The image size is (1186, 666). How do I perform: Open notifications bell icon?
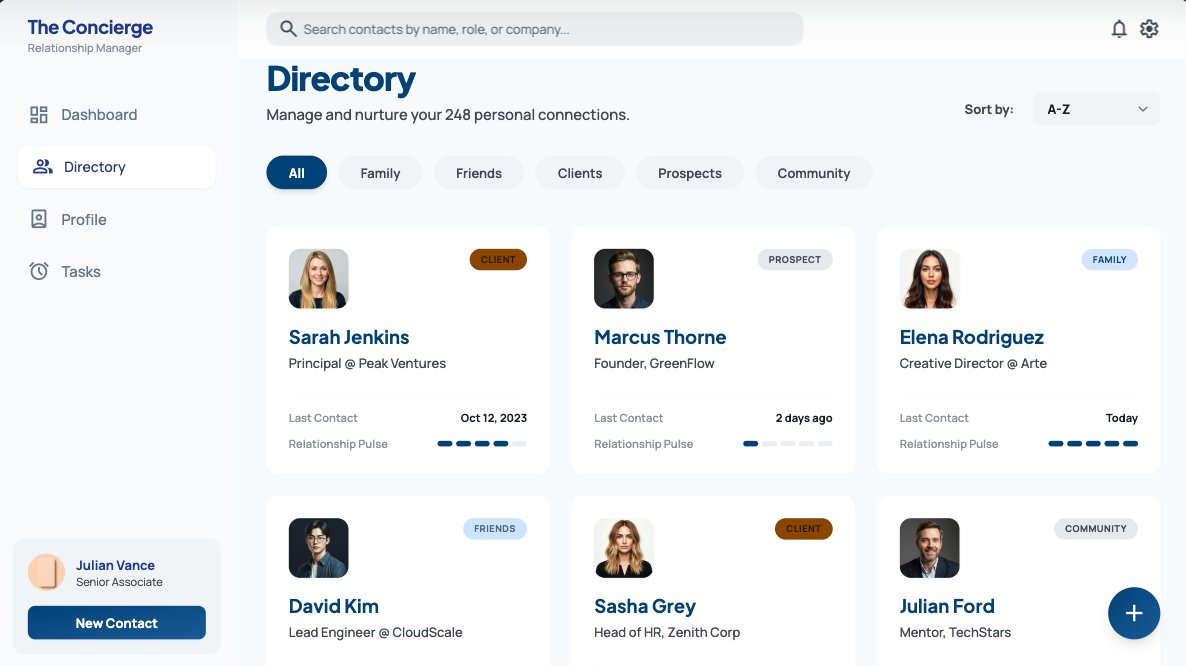pyautogui.click(x=1119, y=29)
